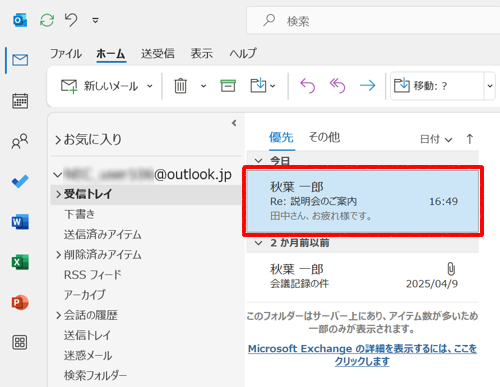
Task: Launch PowerPoint from the sidebar
Action: 20,302
